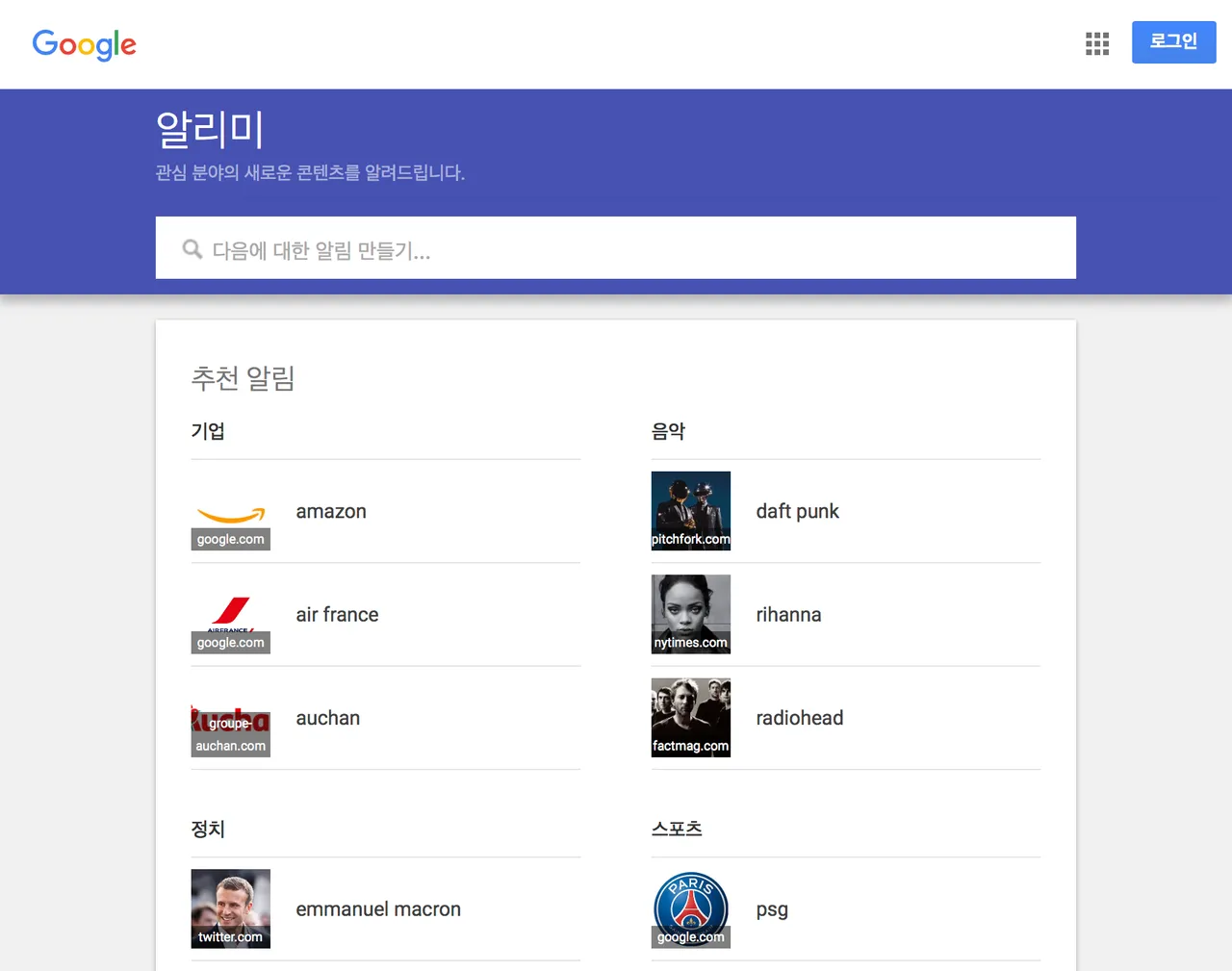This screenshot has height=971, width=1232.
Task: Click the Google logo
Action: [x=85, y=44]
